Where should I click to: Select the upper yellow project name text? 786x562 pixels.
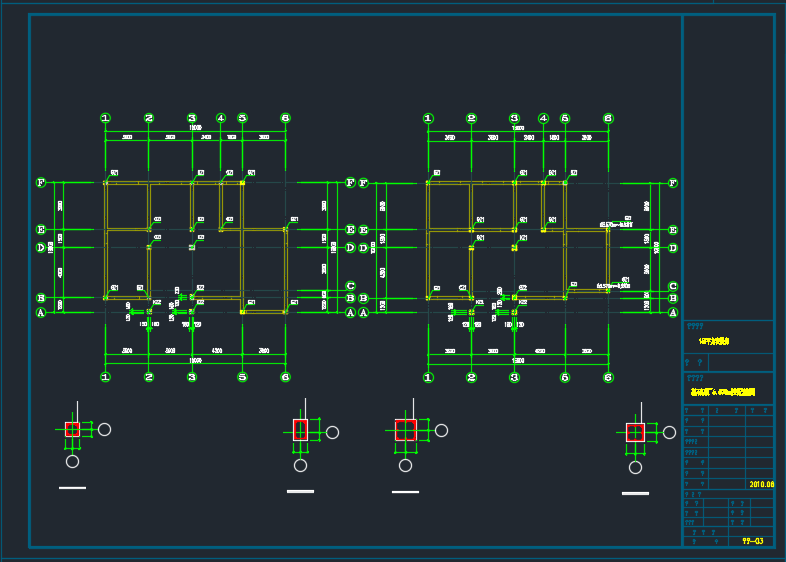coord(714,341)
